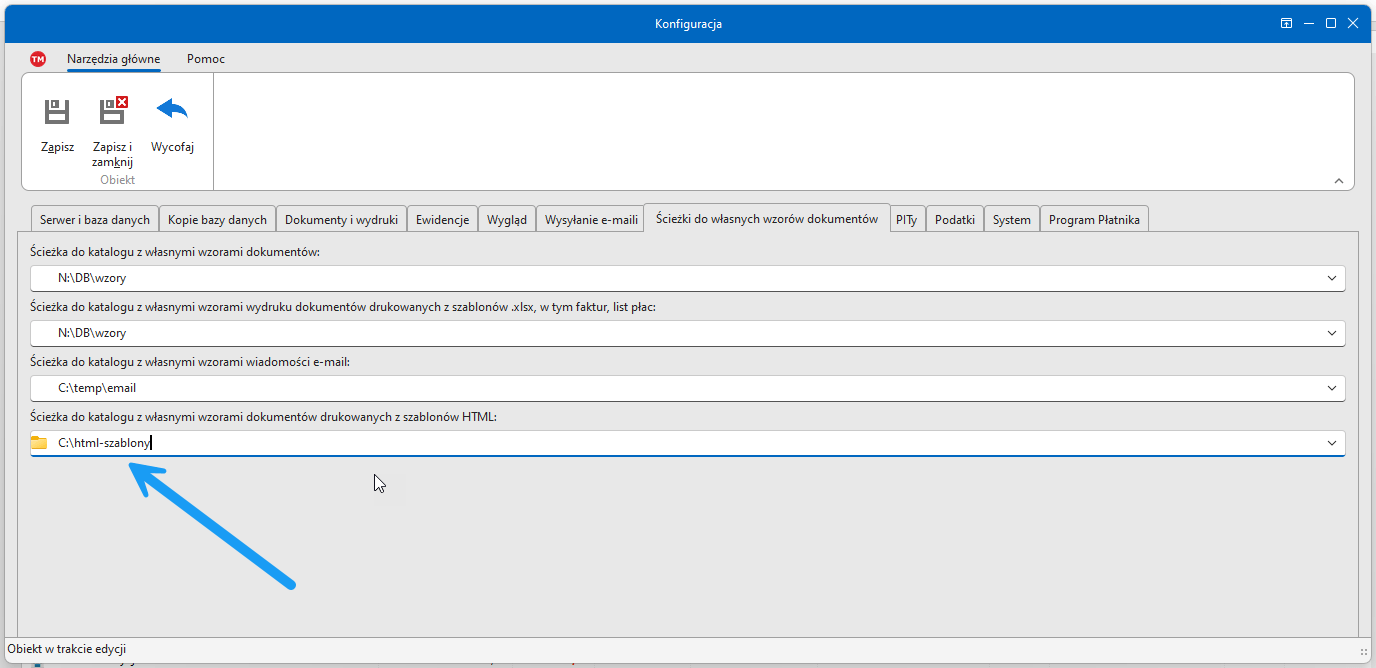Expand the e-mail templates path dropdown
This screenshot has height=668, width=1376.
click(x=1331, y=388)
